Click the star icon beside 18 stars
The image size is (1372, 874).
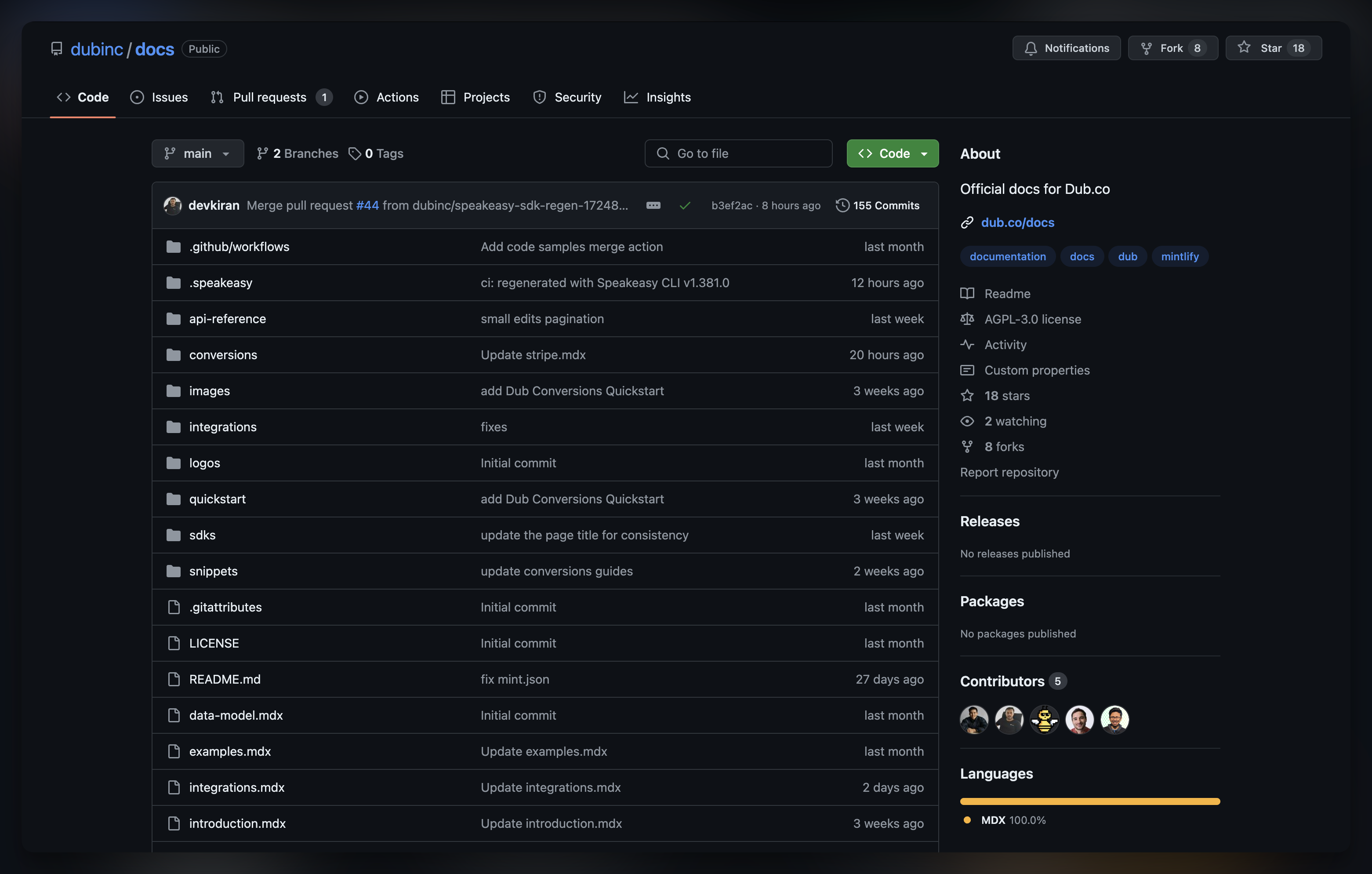(x=967, y=396)
